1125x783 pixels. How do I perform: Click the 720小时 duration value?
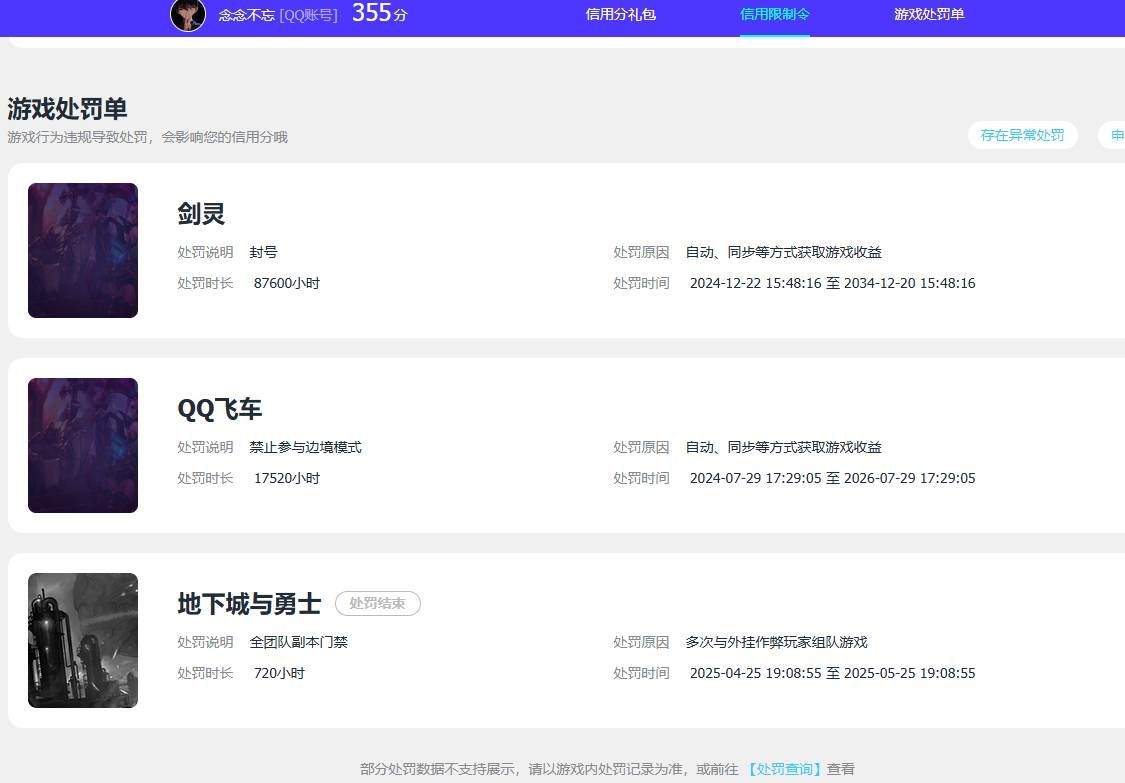click(x=279, y=673)
